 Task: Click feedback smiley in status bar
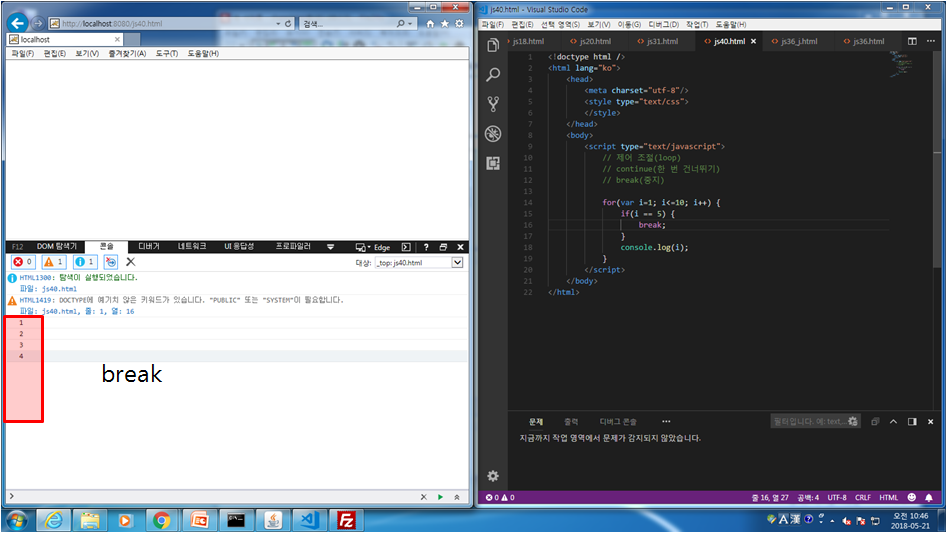click(912, 497)
